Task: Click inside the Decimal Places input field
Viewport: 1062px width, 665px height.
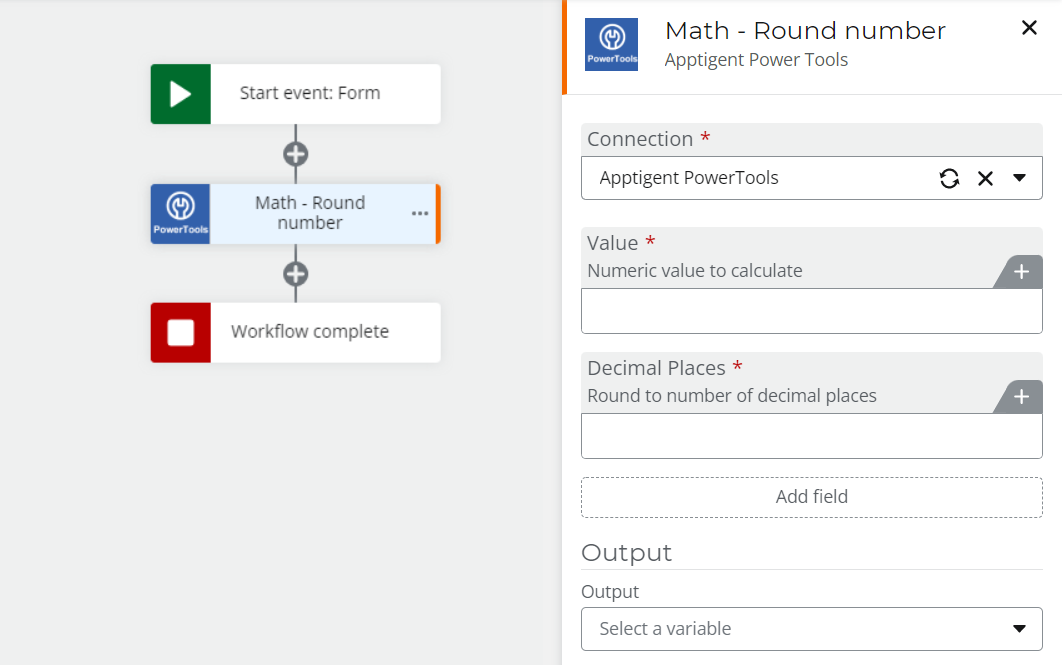Action: click(x=811, y=435)
